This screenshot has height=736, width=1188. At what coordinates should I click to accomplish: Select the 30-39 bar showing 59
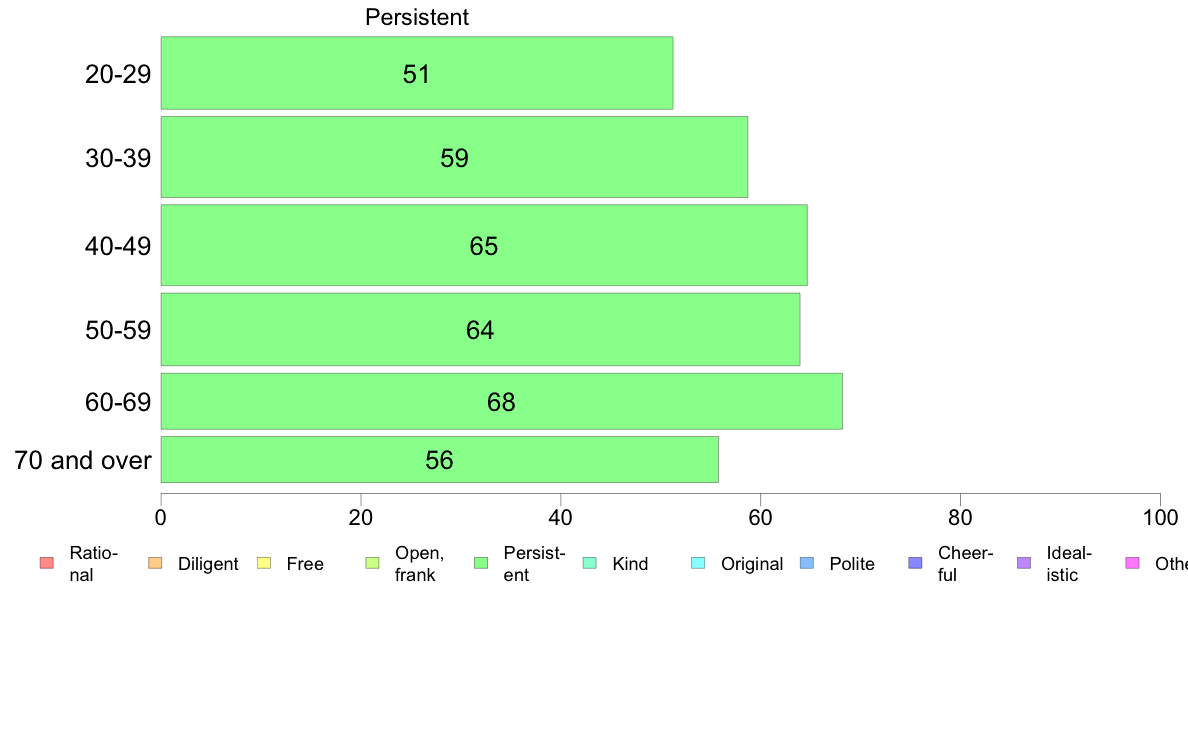[x=454, y=157]
